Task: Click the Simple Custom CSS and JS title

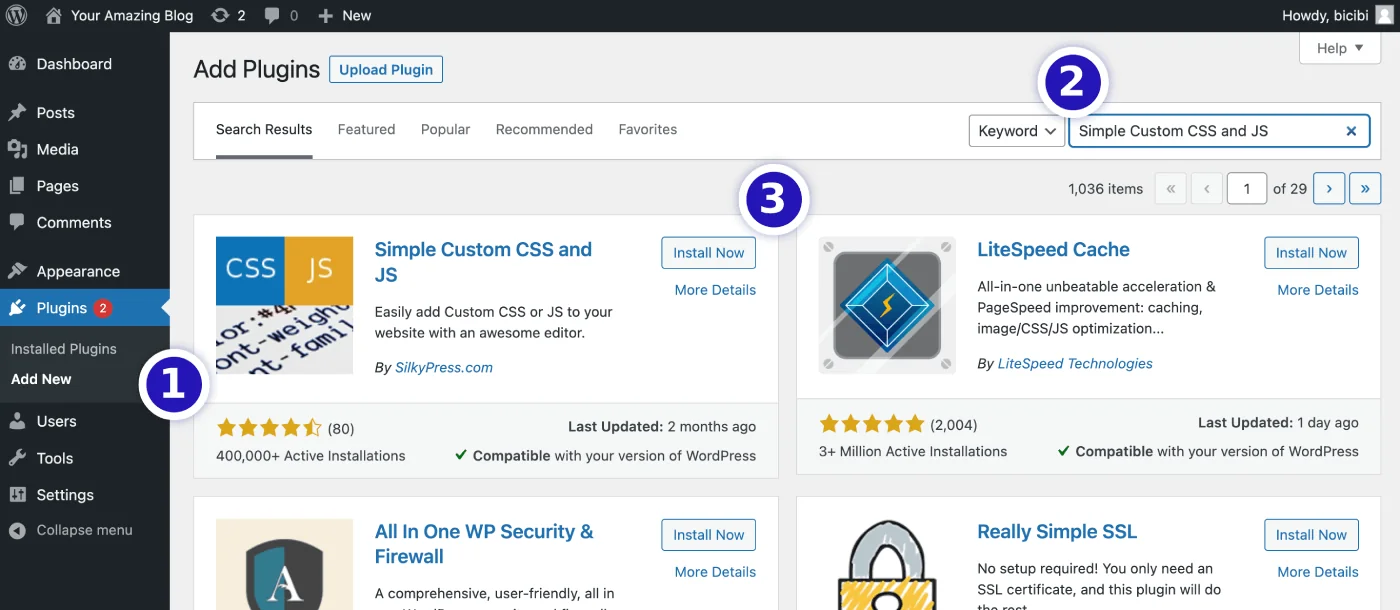Action: tap(483, 262)
